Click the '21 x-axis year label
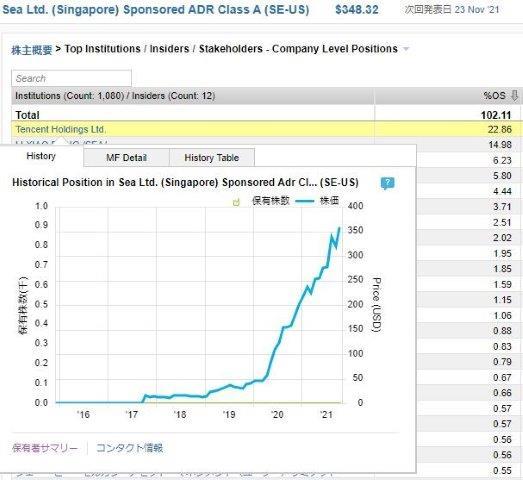 pyautogui.click(x=326, y=415)
